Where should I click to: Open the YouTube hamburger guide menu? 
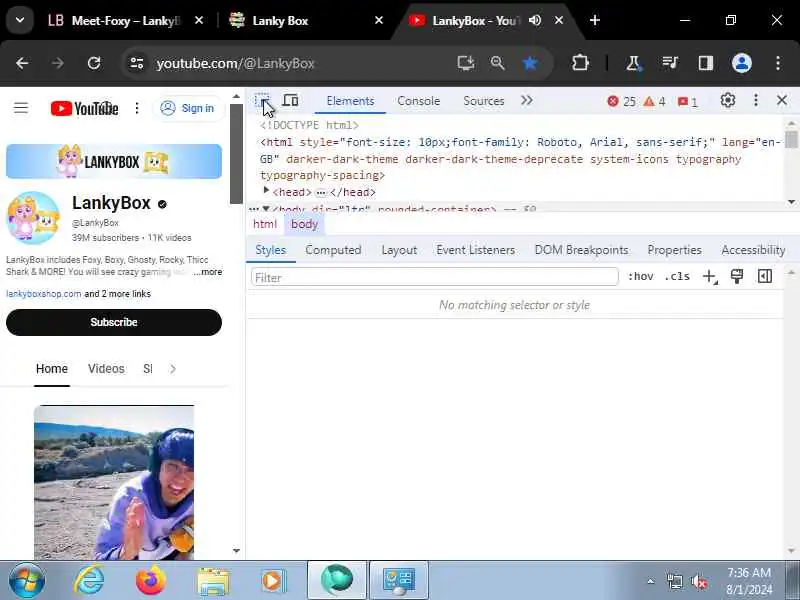tap(21, 108)
